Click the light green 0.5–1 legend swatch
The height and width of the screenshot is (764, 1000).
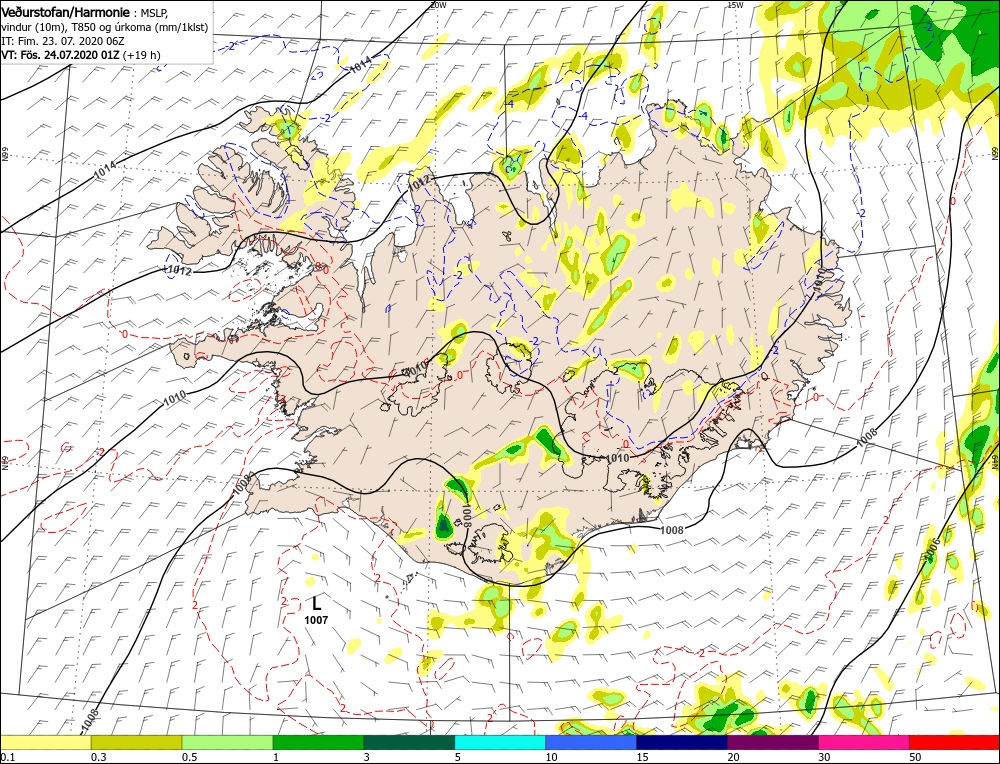[x=227, y=742]
